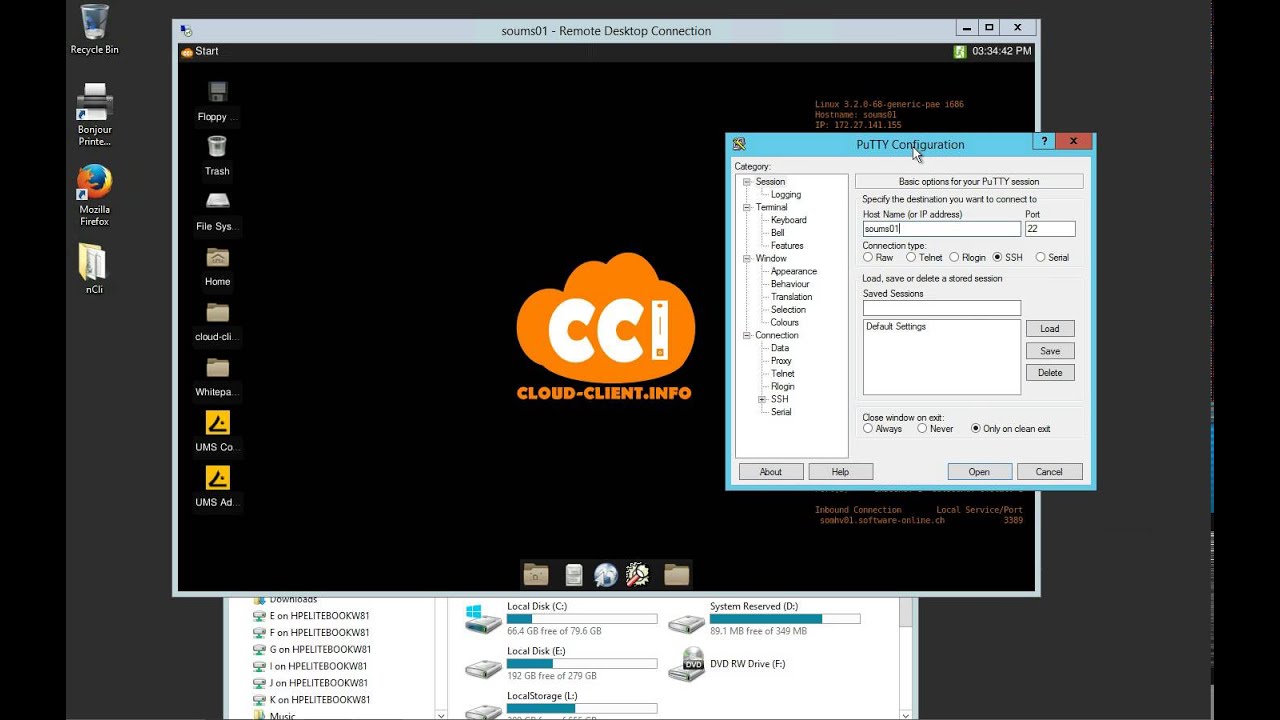Select the Telnet connection type radio button
The height and width of the screenshot is (720, 1280).
pyautogui.click(x=911, y=257)
